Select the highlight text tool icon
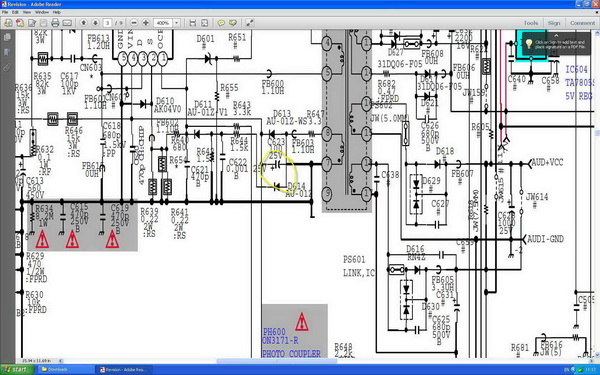600x375 pixels. click(x=233, y=23)
